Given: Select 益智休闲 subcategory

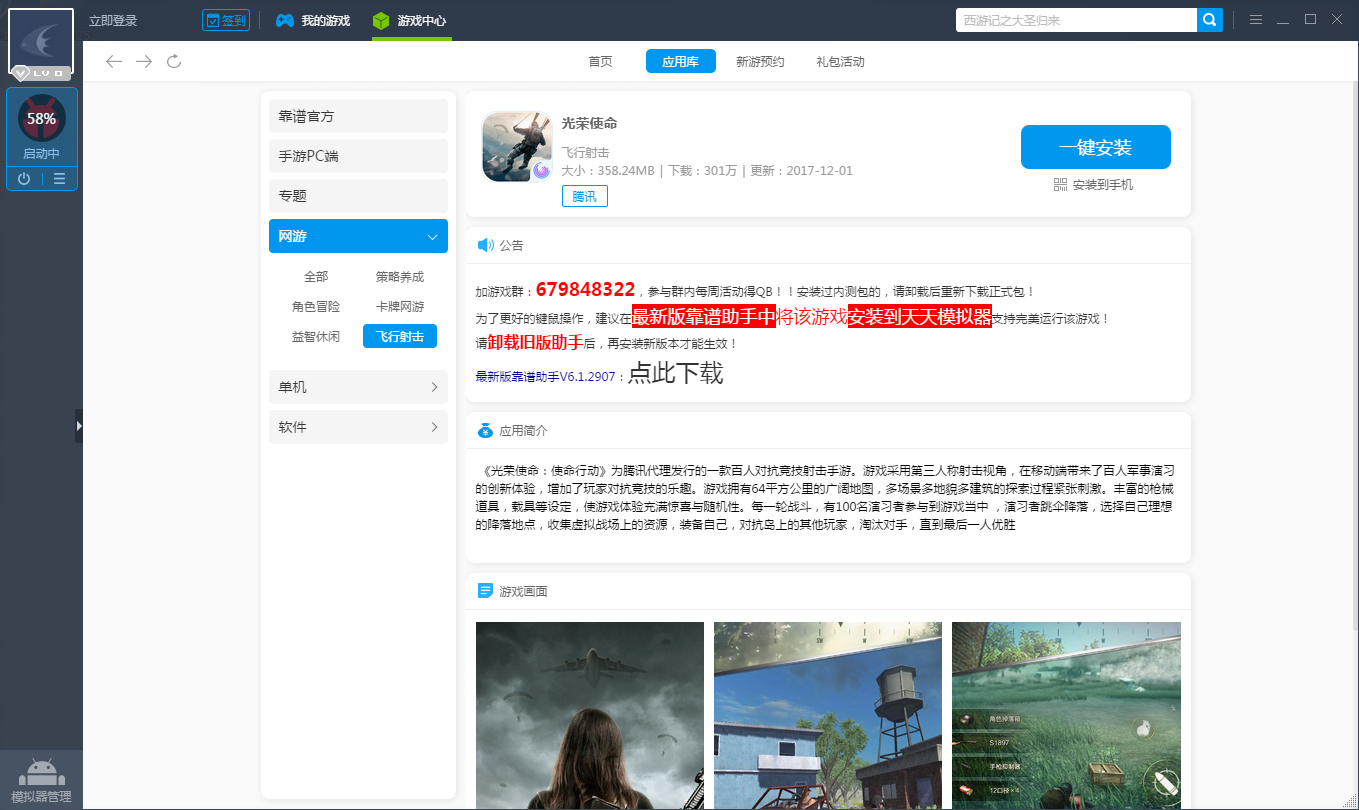Looking at the screenshot, I should tap(316, 337).
